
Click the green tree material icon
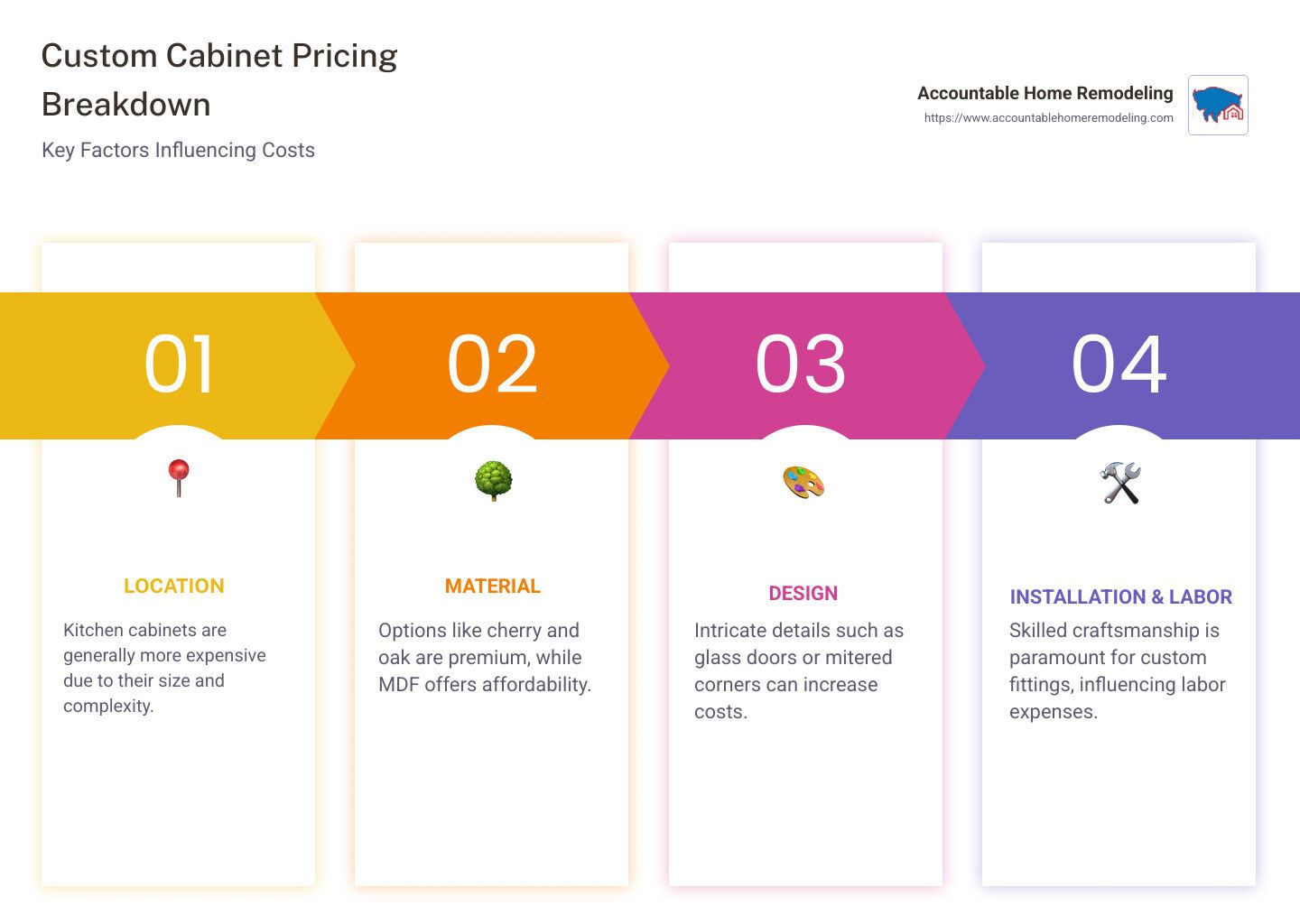493,481
